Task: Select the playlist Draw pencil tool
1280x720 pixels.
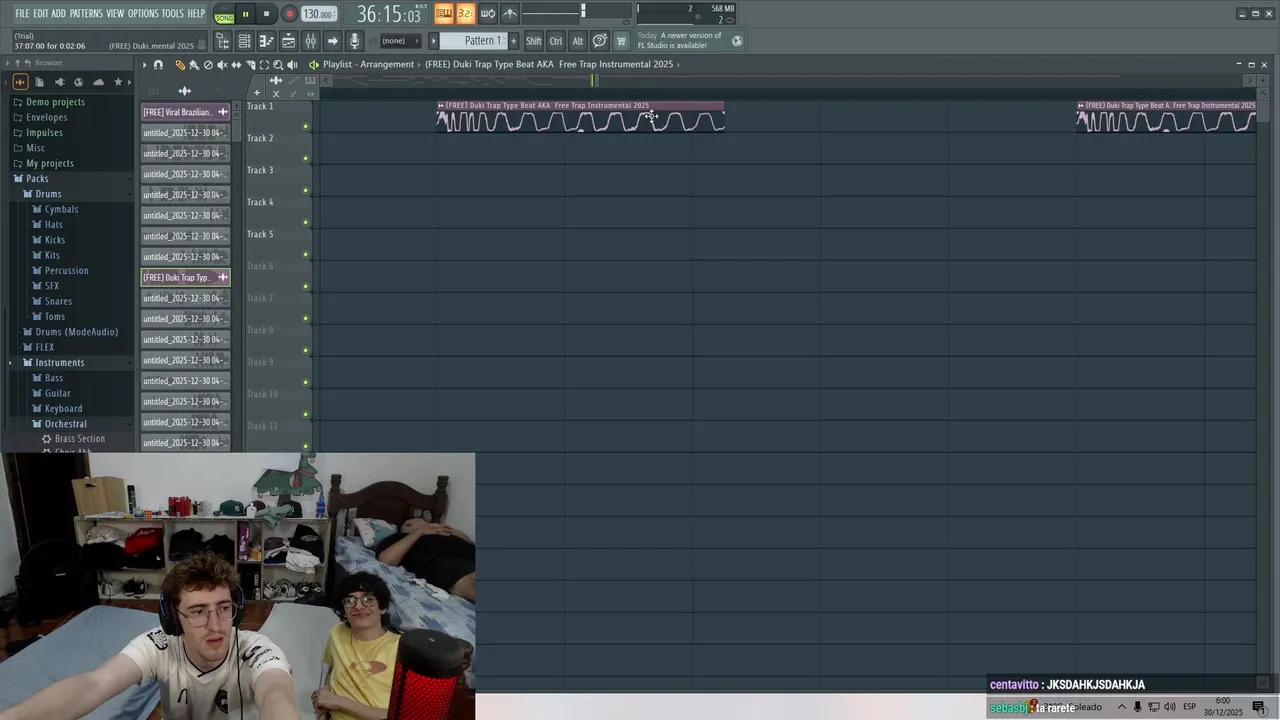Action: (x=180, y=64)
